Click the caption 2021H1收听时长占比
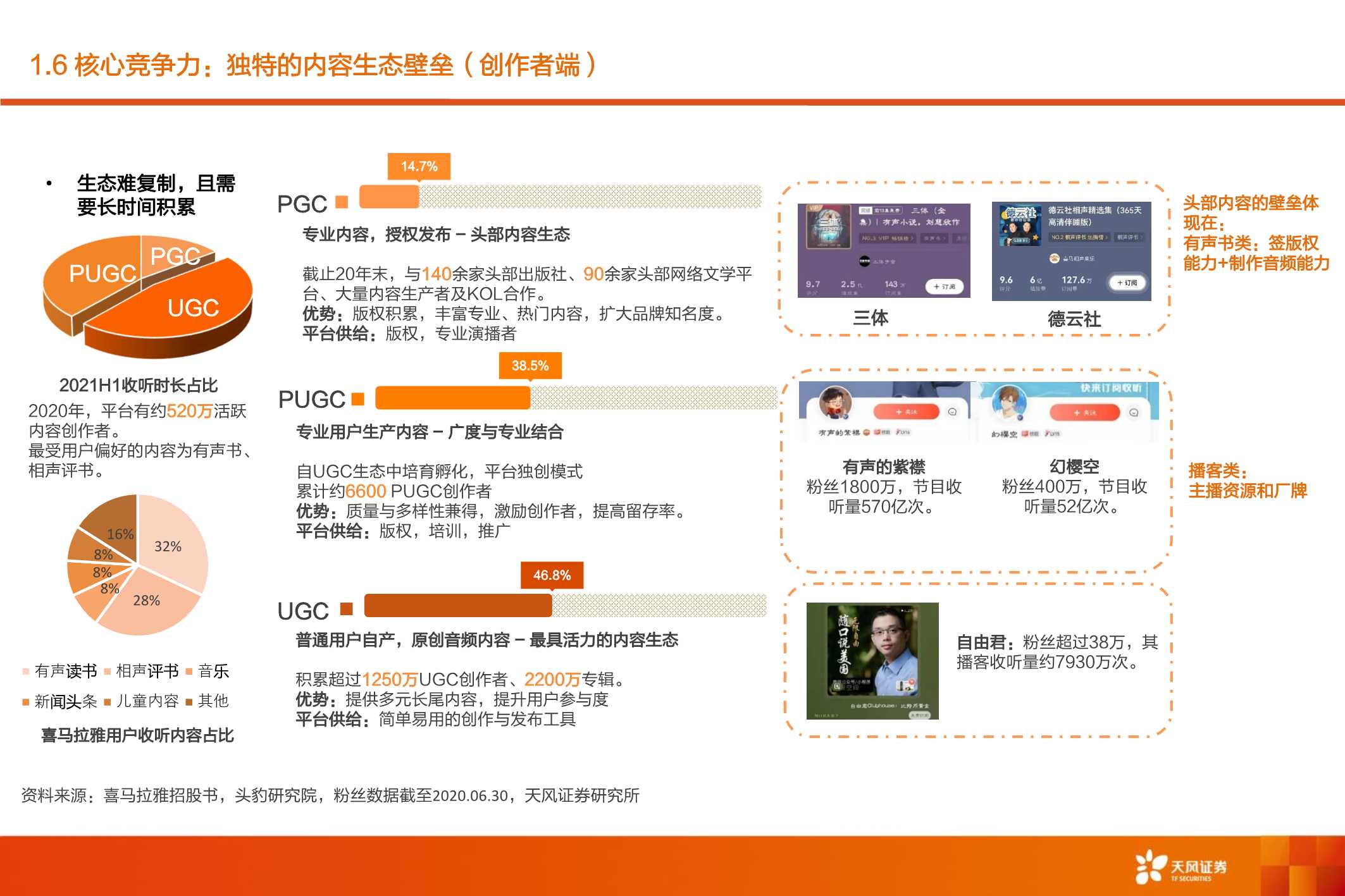Image resolution: width=1345 pixels, height=896 pixels. [x=138, y=385]
